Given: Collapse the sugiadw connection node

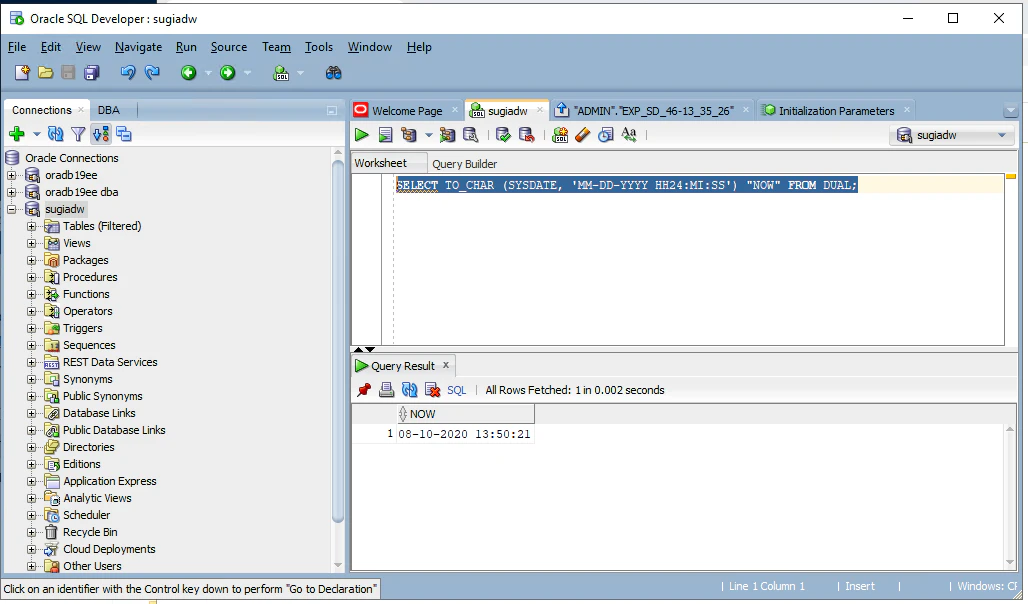Looking at the screenshot, I should pyautogui.click(x=11, y=209).
